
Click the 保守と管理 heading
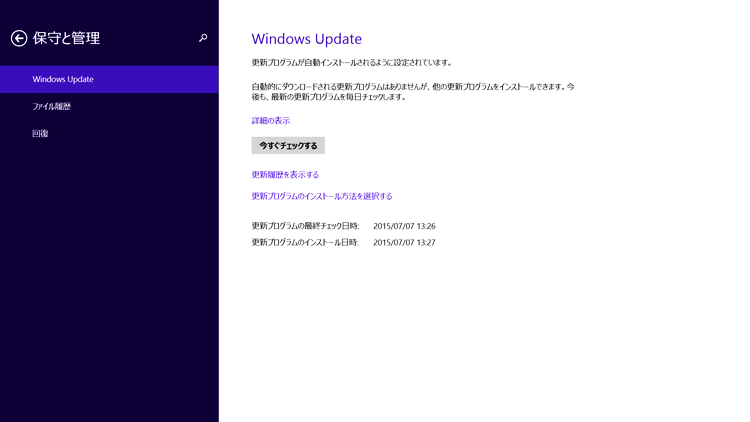(x=66, y=38)
